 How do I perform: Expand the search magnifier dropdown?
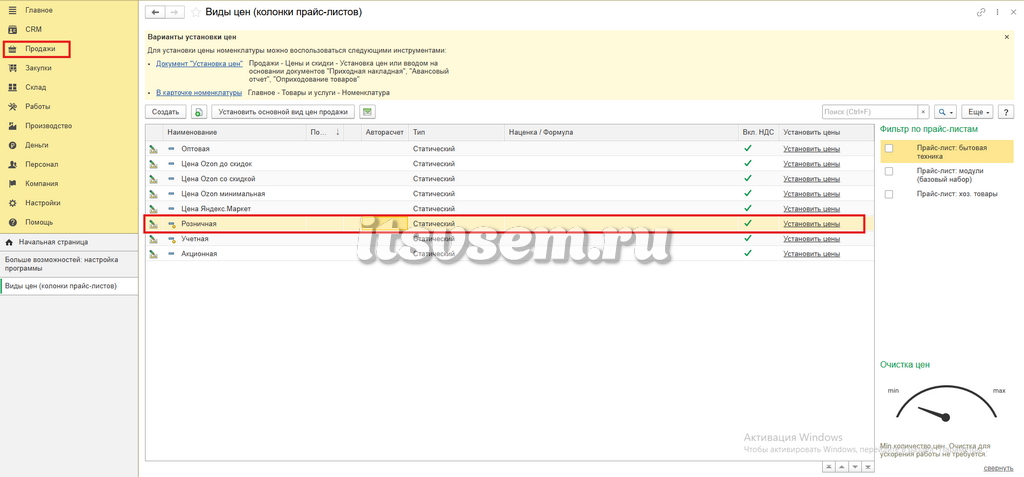945,112
